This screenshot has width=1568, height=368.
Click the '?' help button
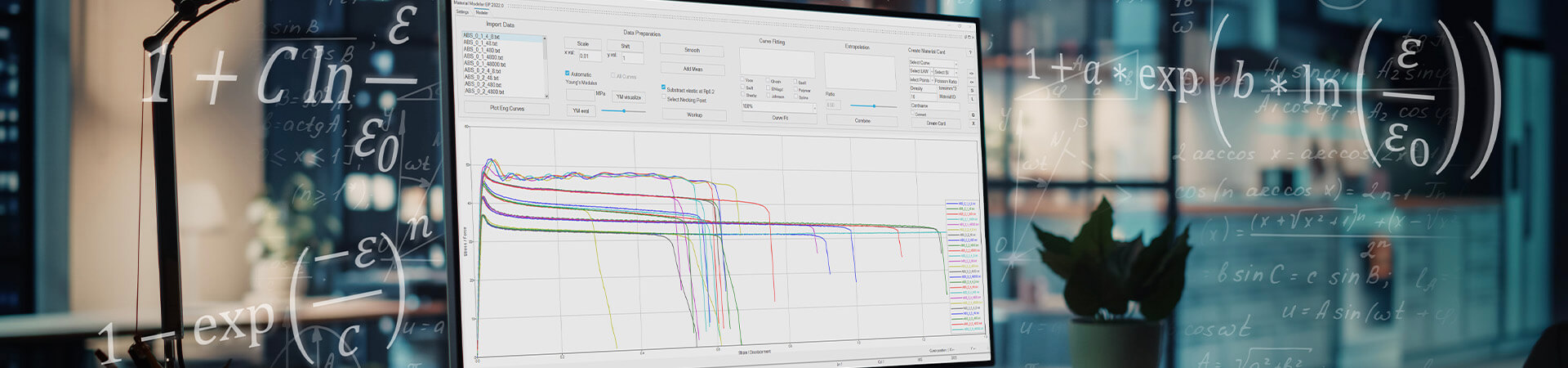tap(970, 52)
